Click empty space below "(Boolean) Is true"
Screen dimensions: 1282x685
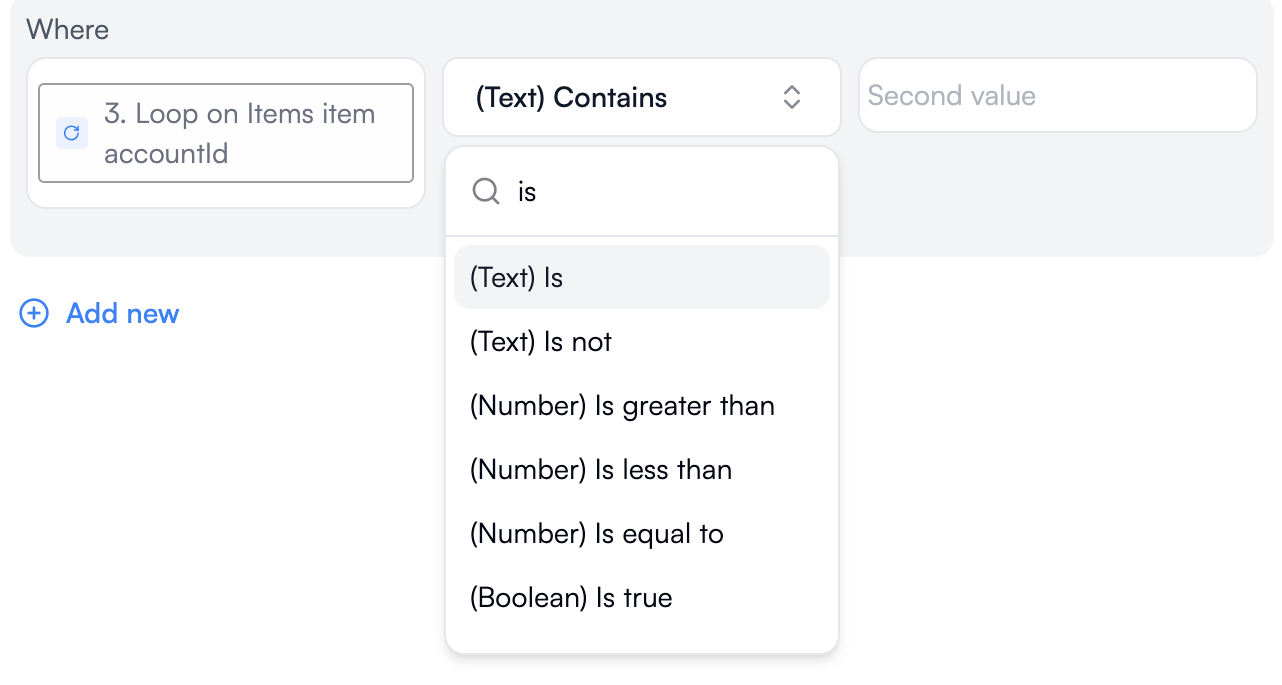641,636
